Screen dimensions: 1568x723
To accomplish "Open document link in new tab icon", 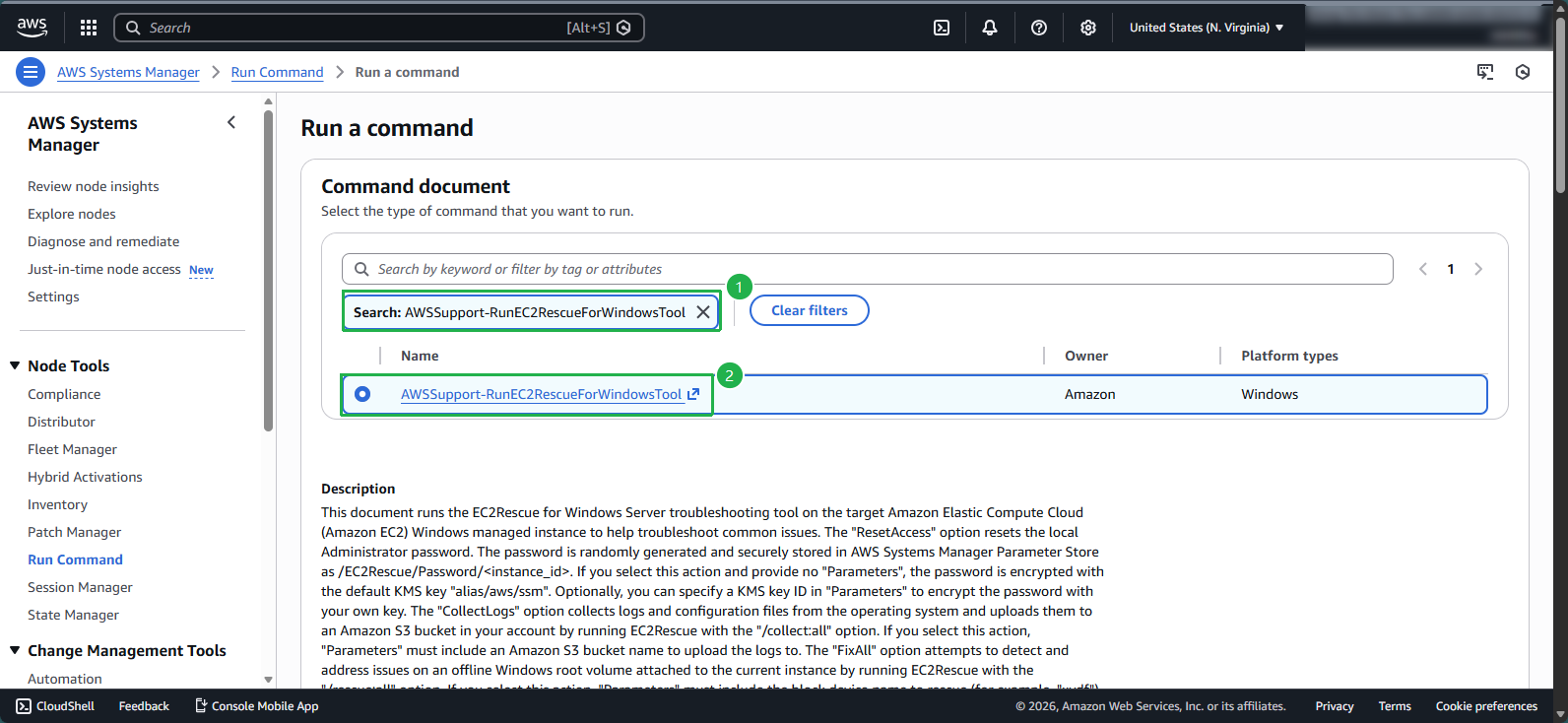I will coord(693,394).
